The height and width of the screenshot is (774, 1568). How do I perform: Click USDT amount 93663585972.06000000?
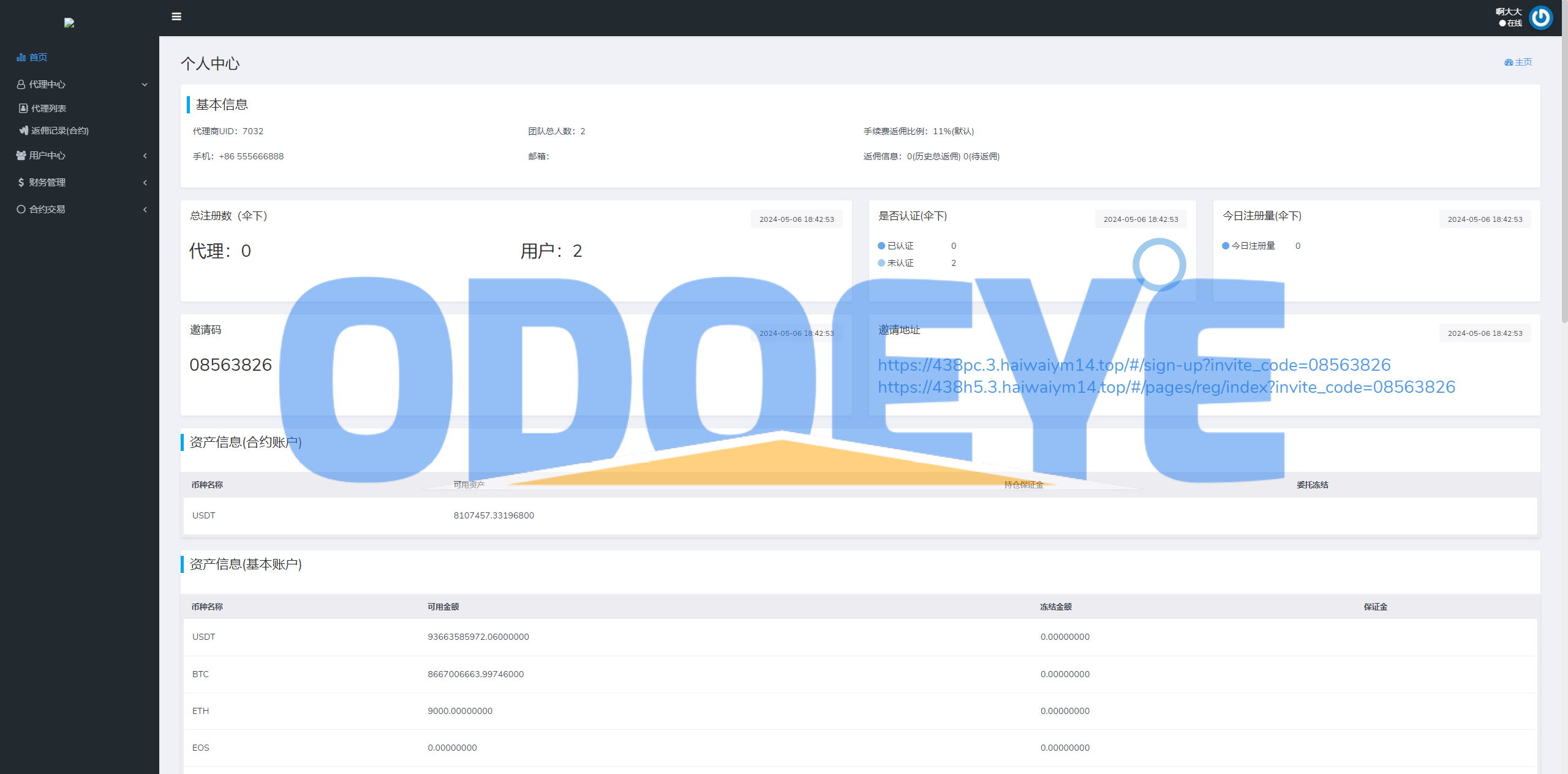point(478,637)
